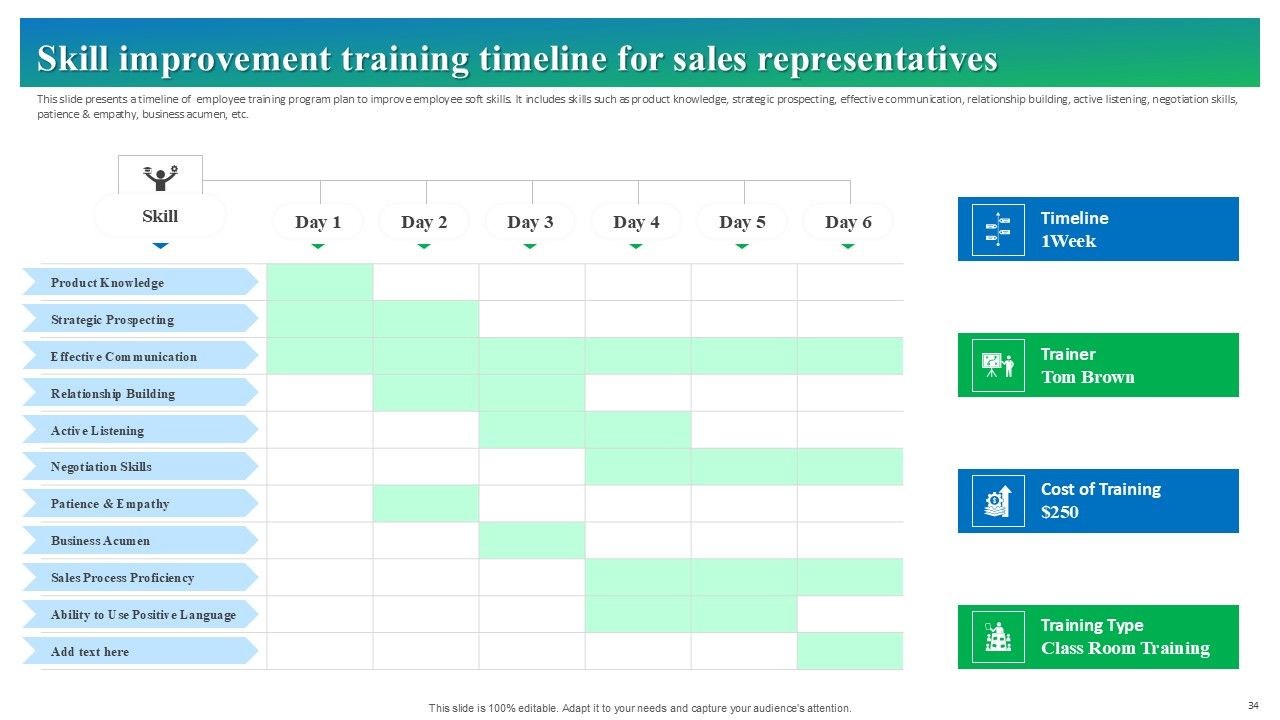Select the slide title heading text
The width and height of the screenshot is (1280, 720).
coord(517,60)
